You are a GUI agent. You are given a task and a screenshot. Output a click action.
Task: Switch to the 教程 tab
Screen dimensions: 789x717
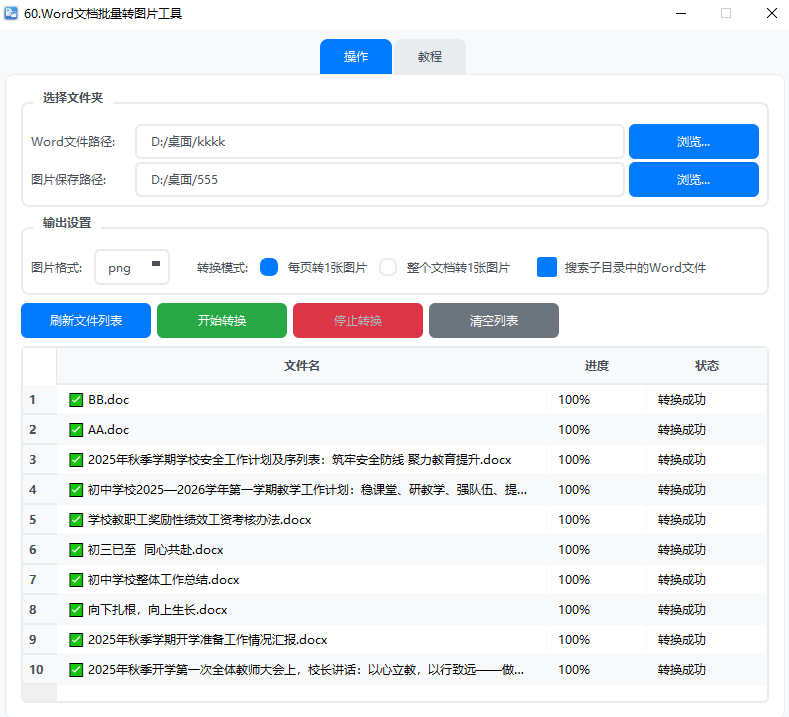coord(430,57)
